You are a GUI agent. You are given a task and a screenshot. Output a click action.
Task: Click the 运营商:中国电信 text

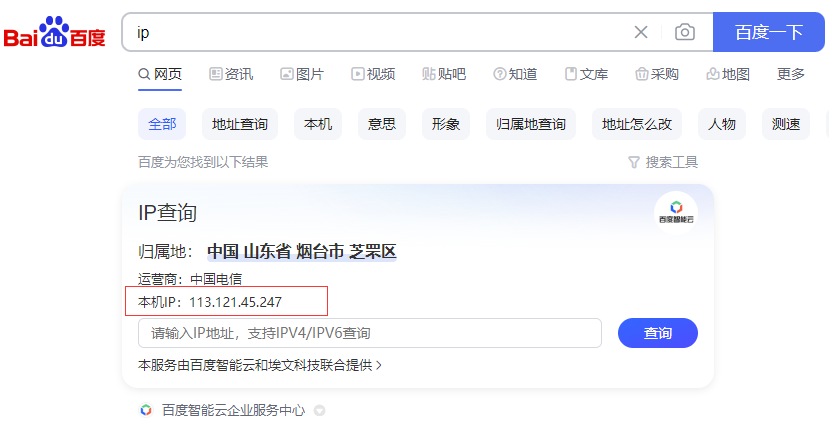pyautogui.click(x=190, y=279)
